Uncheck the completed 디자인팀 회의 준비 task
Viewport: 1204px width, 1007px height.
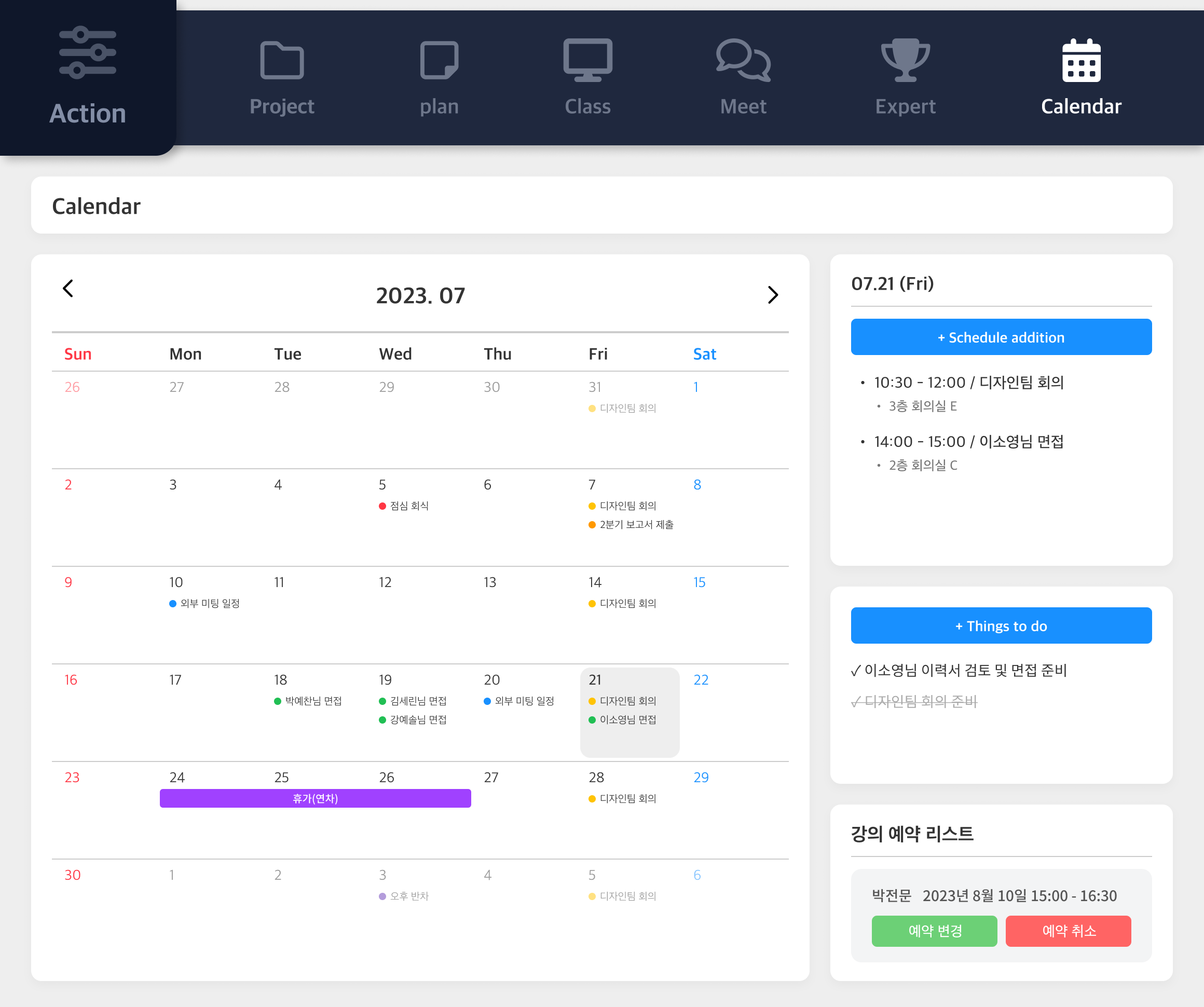click(856, 701)
